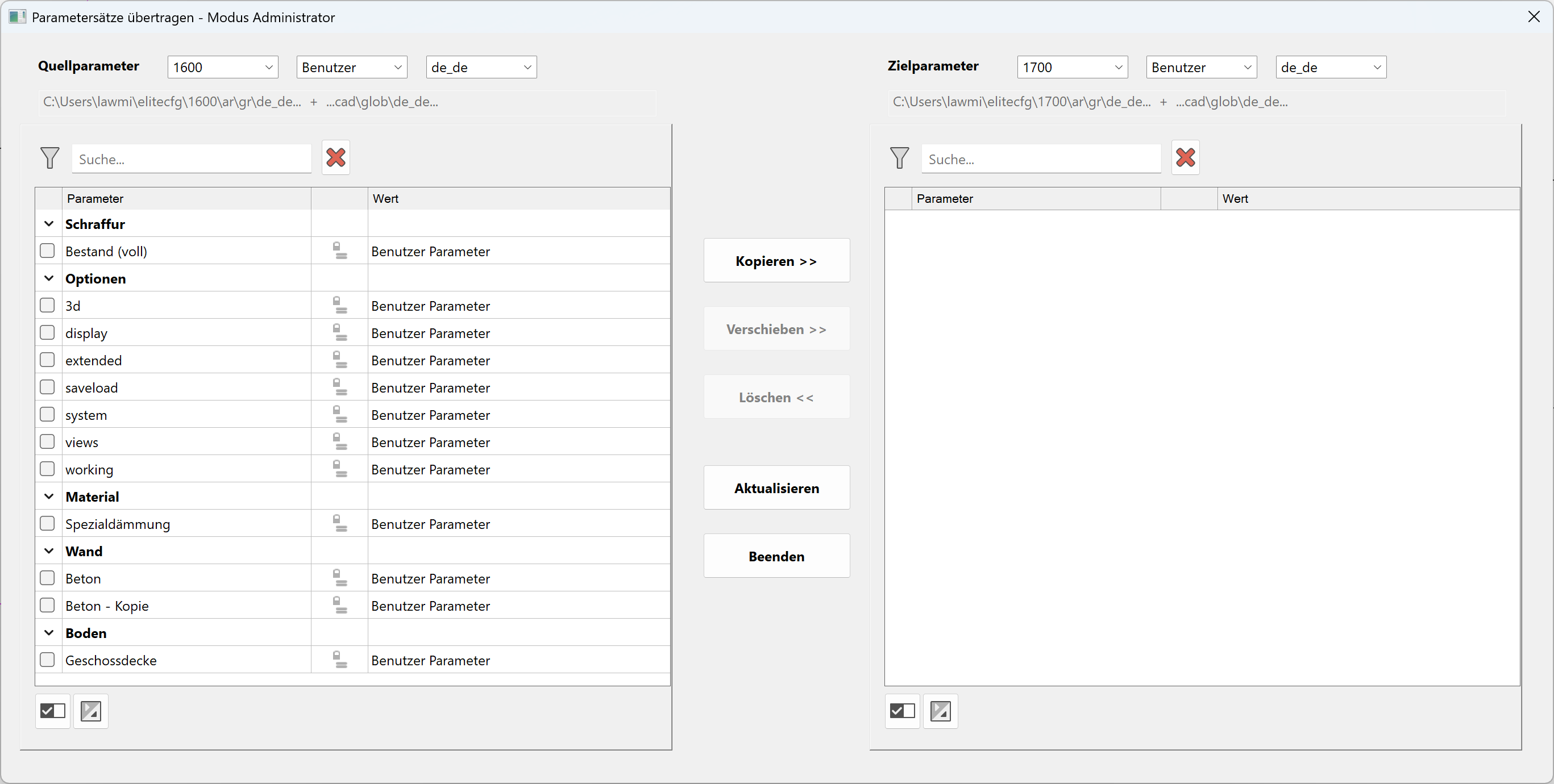Collapse the Schraffur group
Viewport: 1554px width, 784px height.
49,223
